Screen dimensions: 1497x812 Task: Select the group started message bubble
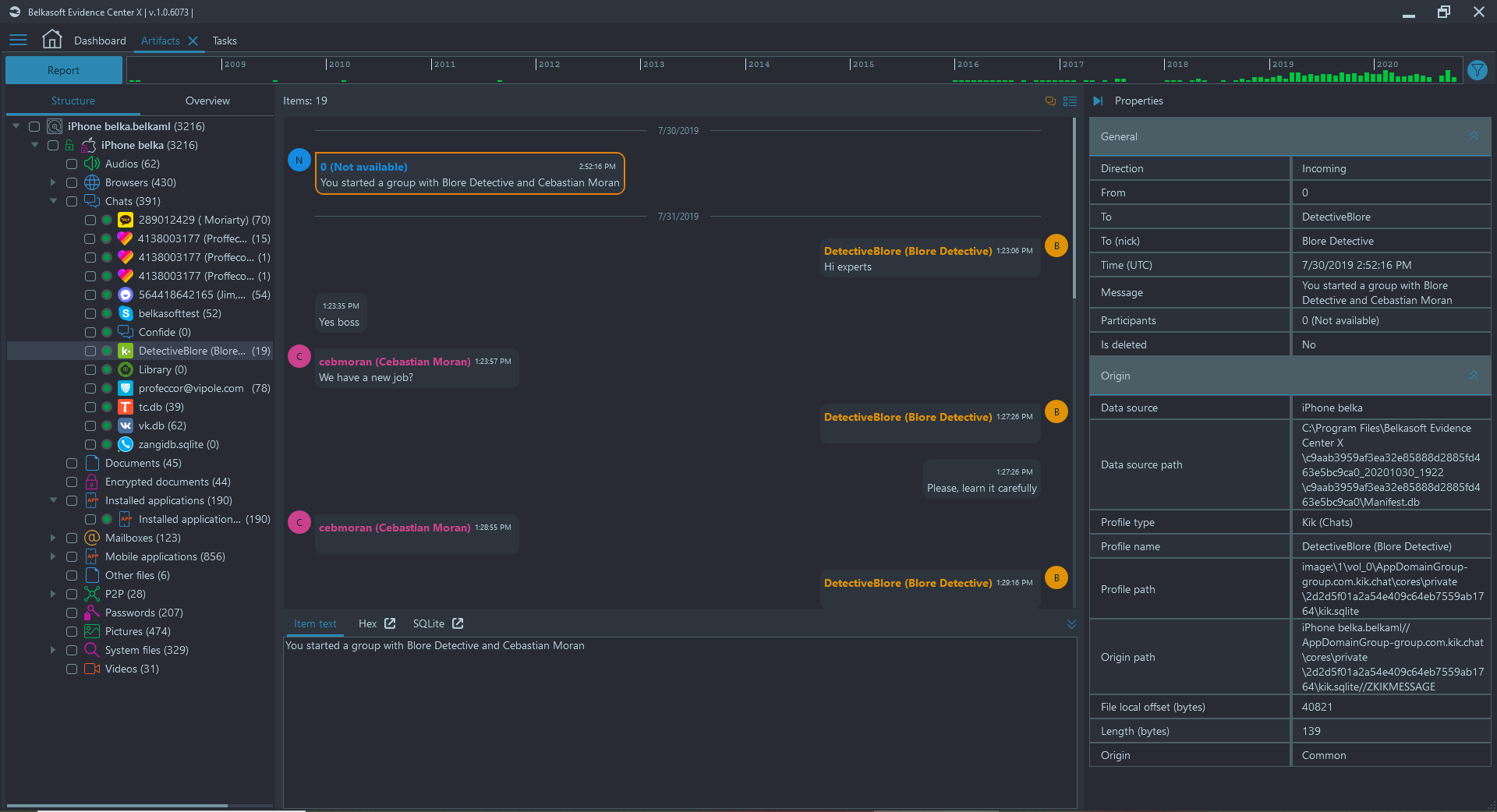tap(469, 173)
